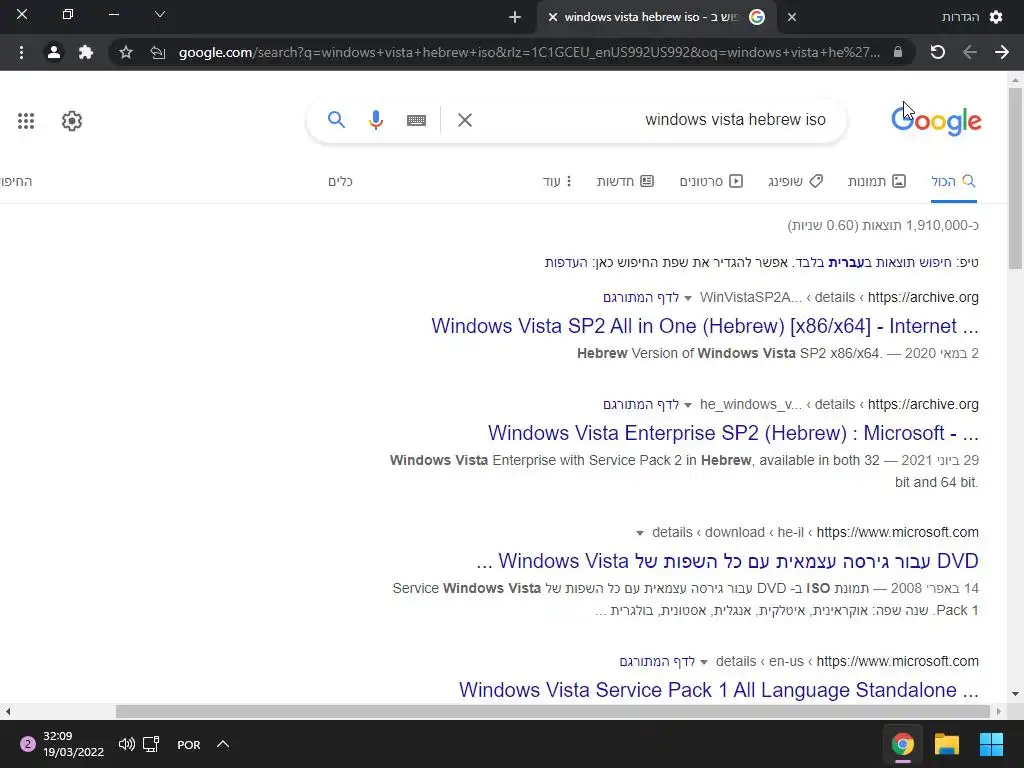Click the horizontal scrollbar at page bottom
This screenshot has height=768, width=1024.
552,711
